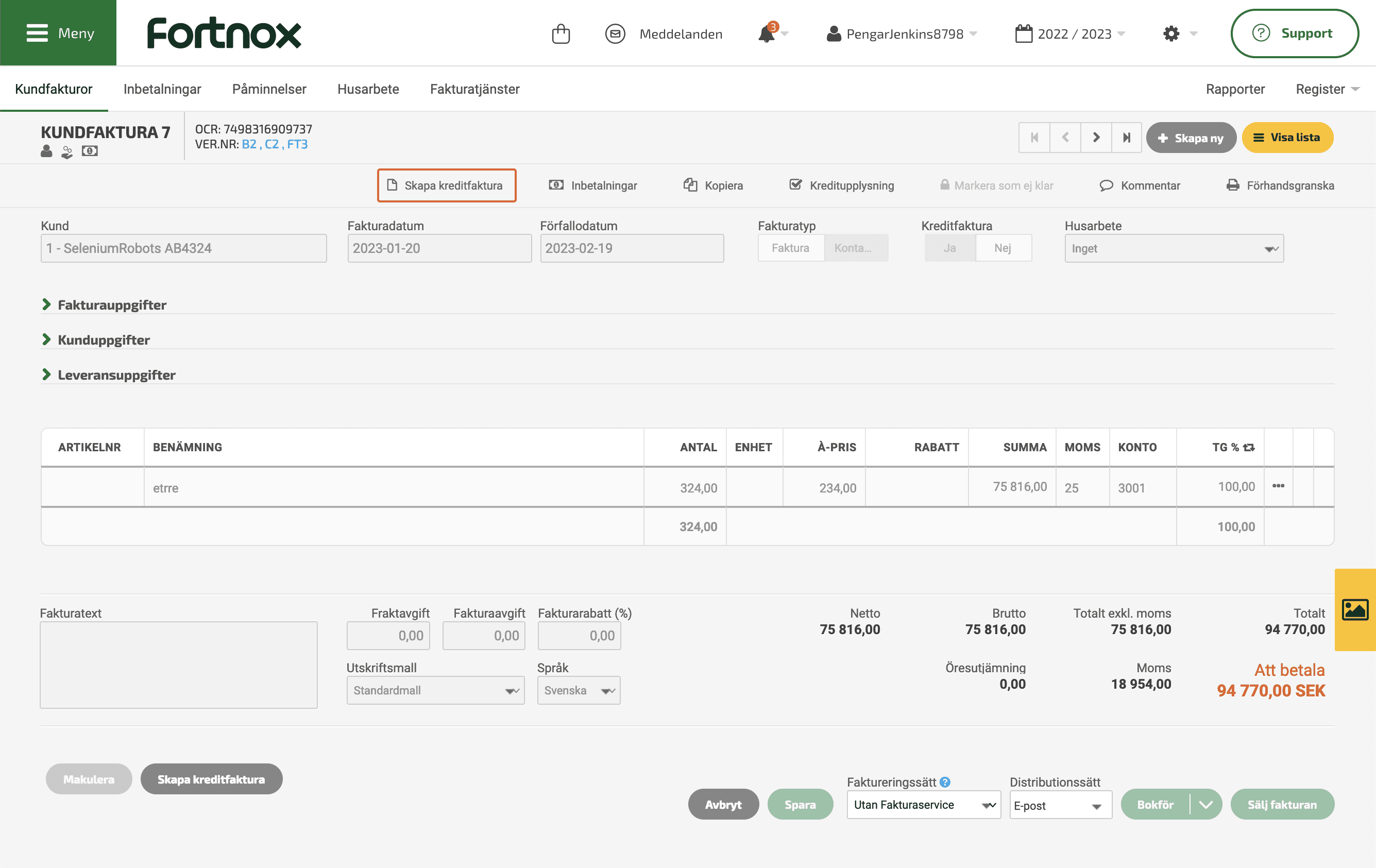Click the banknote icon under KUNDFAKTURA 7
The image size is (1376, 868).
coord(90,151)
